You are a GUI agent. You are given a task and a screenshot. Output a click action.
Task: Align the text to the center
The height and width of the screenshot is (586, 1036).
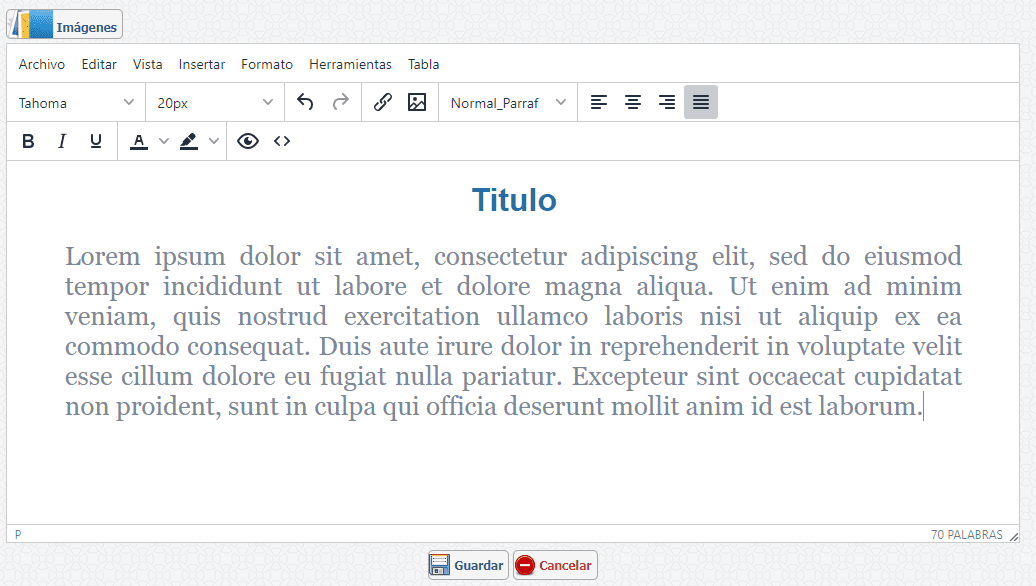tap(632, 101)
